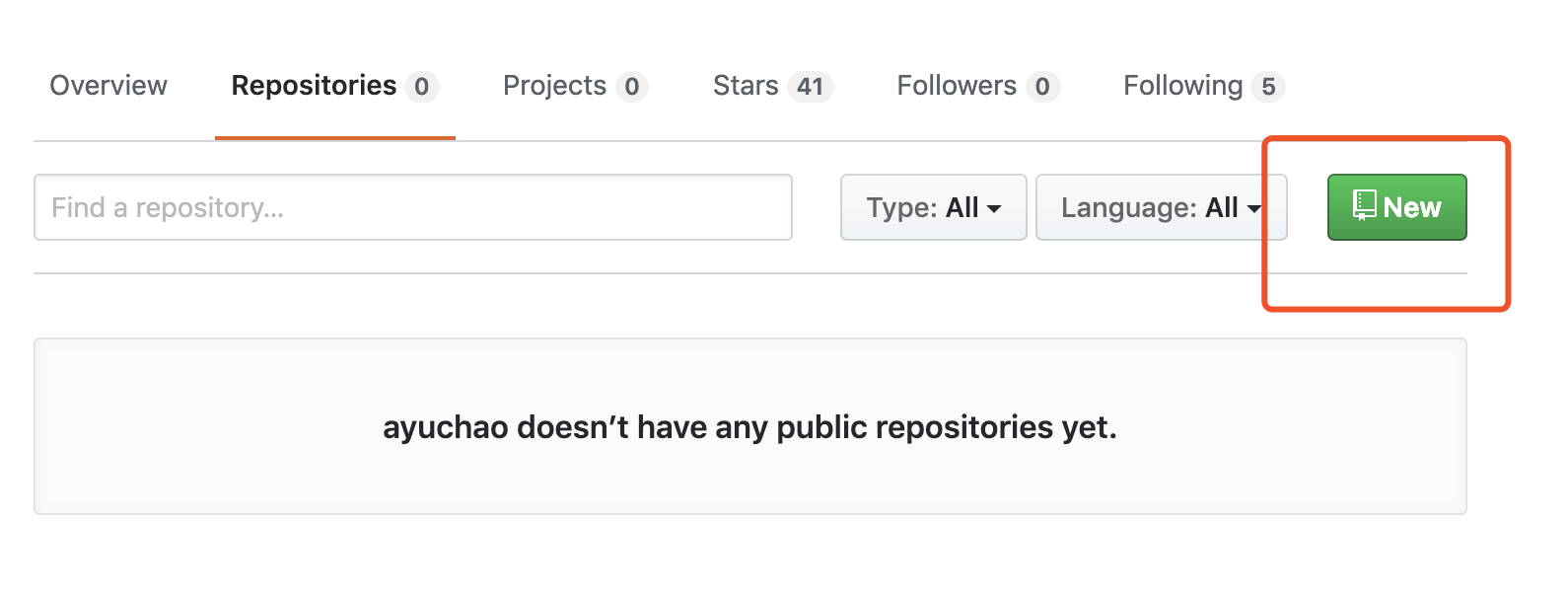Switch to the Overview tab

[108, 86]
